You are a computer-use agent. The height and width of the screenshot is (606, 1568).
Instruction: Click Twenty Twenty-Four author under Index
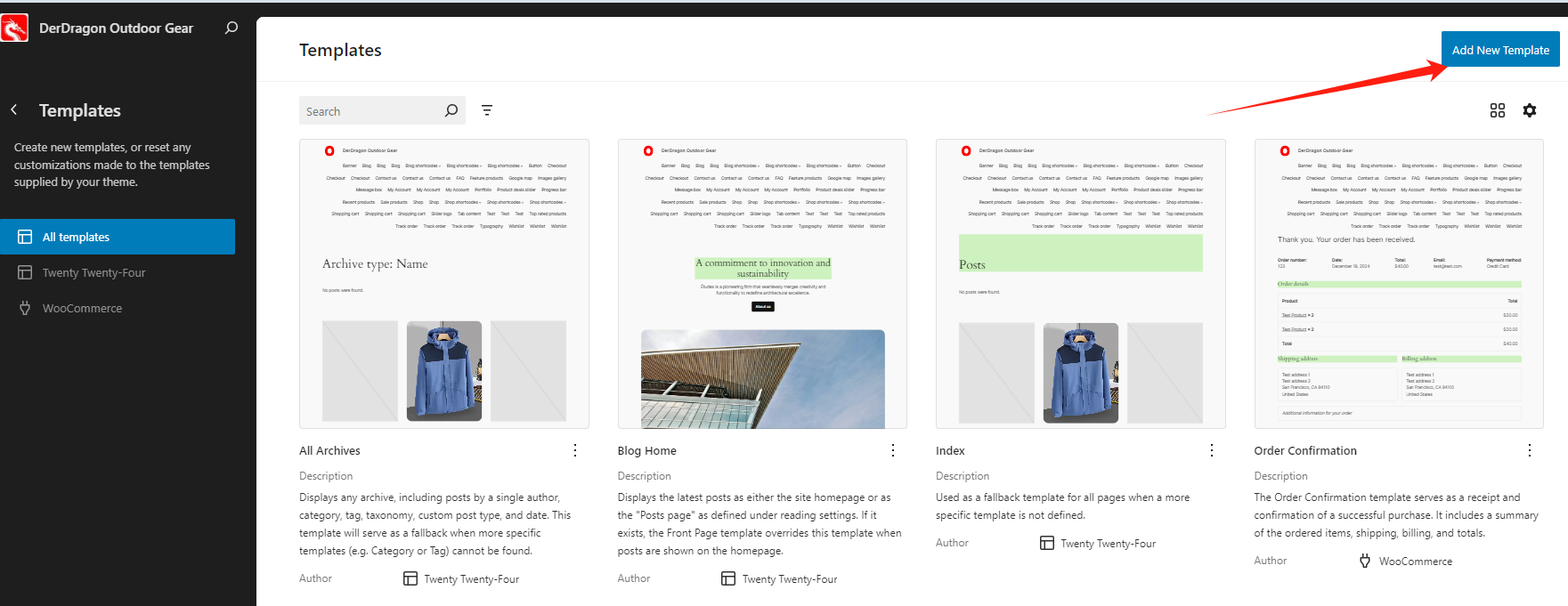1108,543
